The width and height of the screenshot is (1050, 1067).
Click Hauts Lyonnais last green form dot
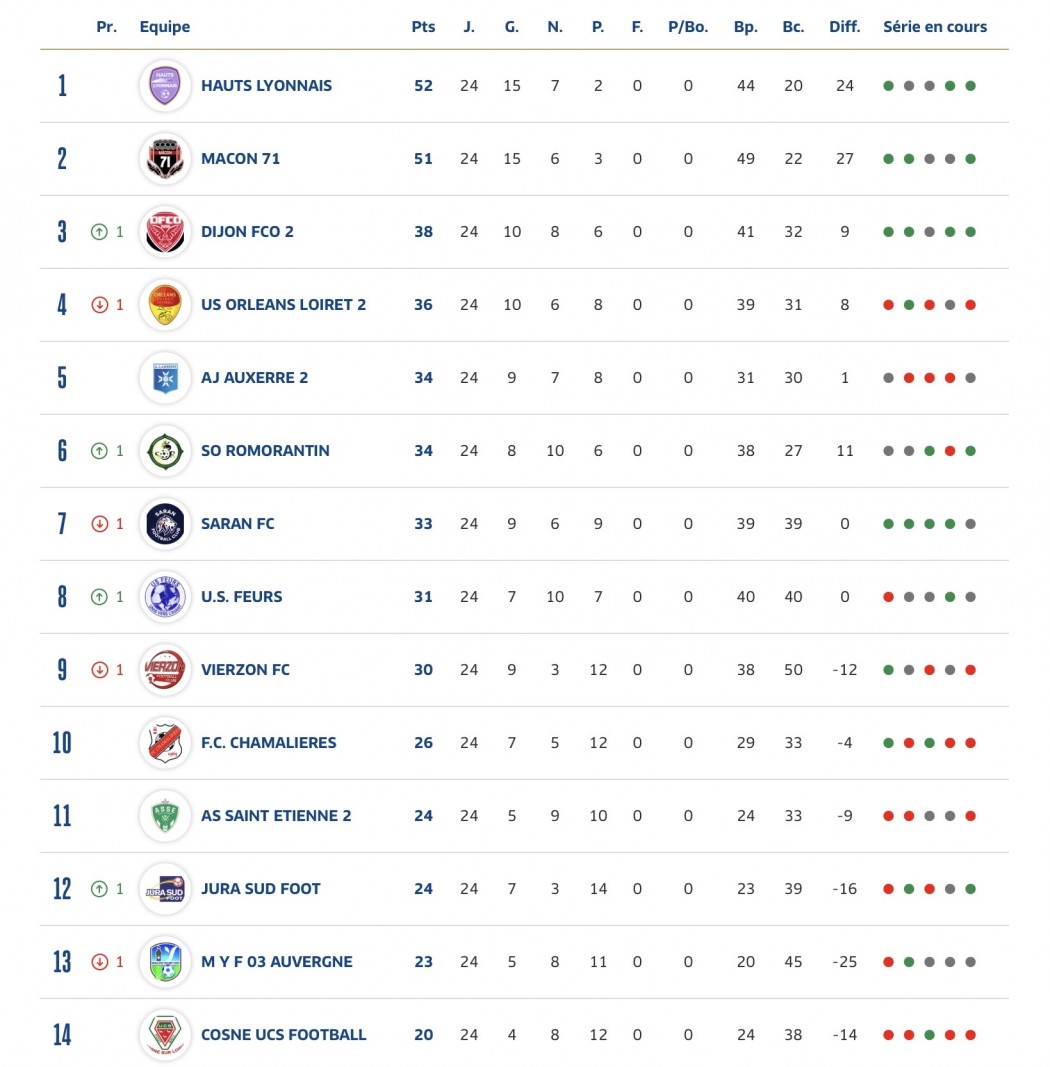[970, 86]
